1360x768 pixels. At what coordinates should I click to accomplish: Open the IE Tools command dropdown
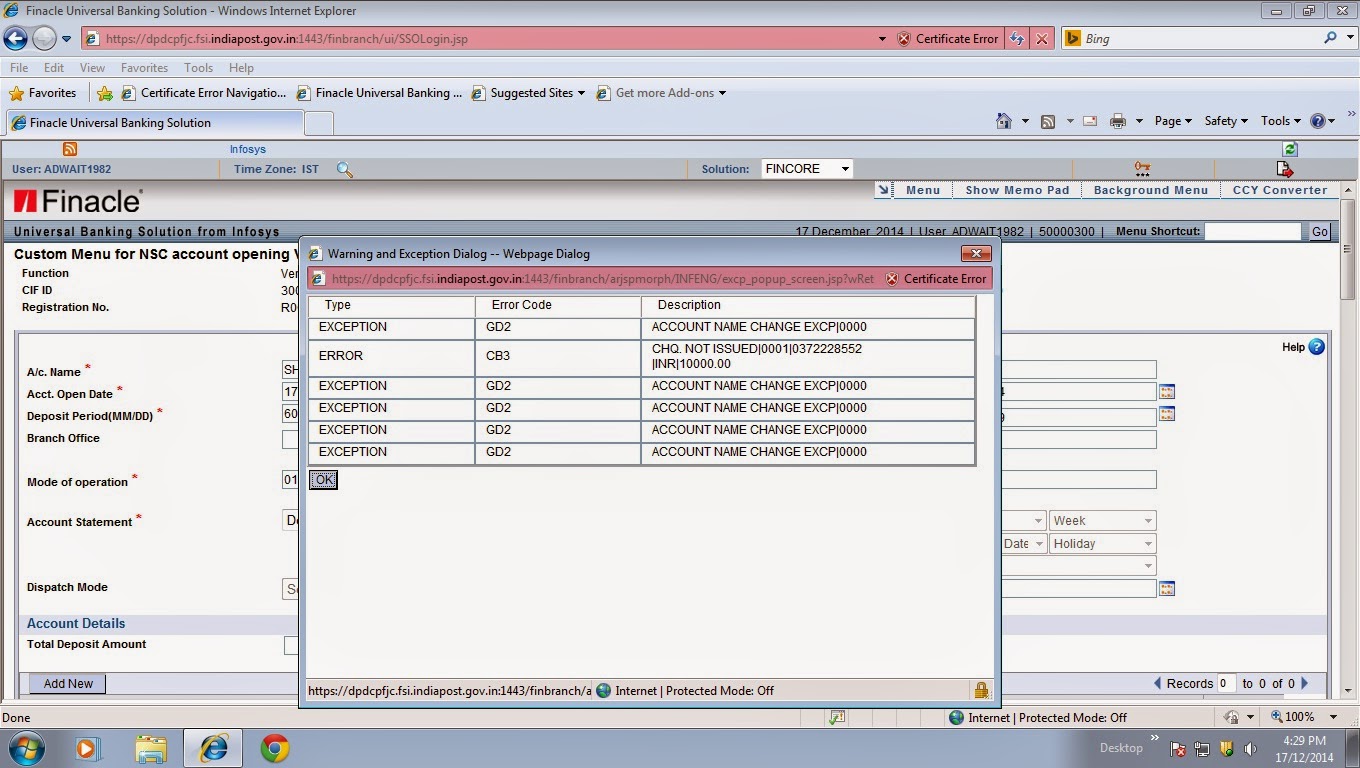(x=1280, y=121)
